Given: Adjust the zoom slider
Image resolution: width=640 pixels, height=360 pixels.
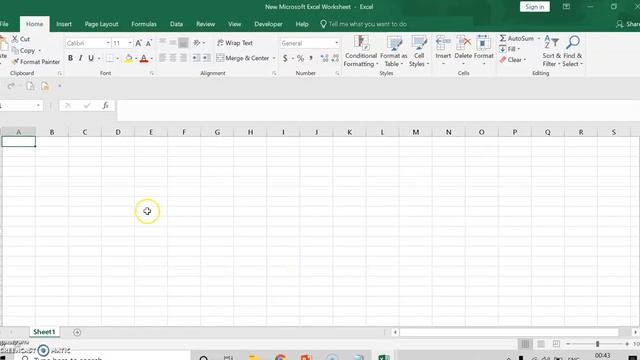Looking at the screenshot, I should [x=598, y=344].
